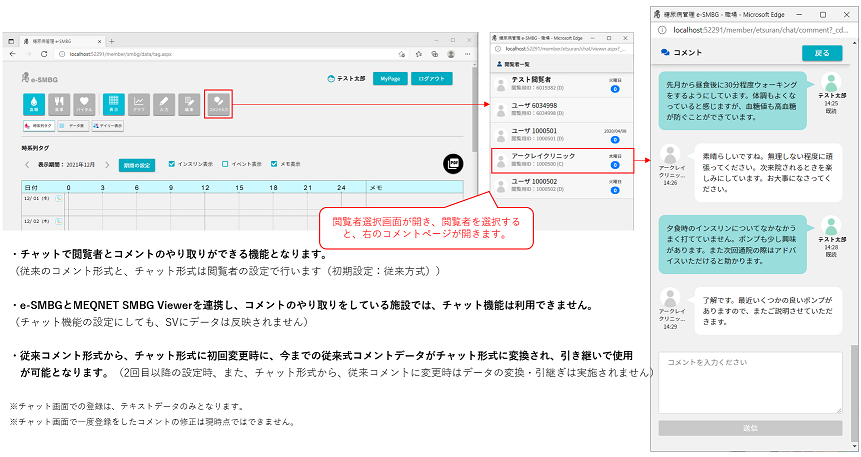Image resolution: width=861 pixels, height=457 pixels.
Task: Select viewer アークレイクリニック in the list
Action: click(x=562, y=160)
